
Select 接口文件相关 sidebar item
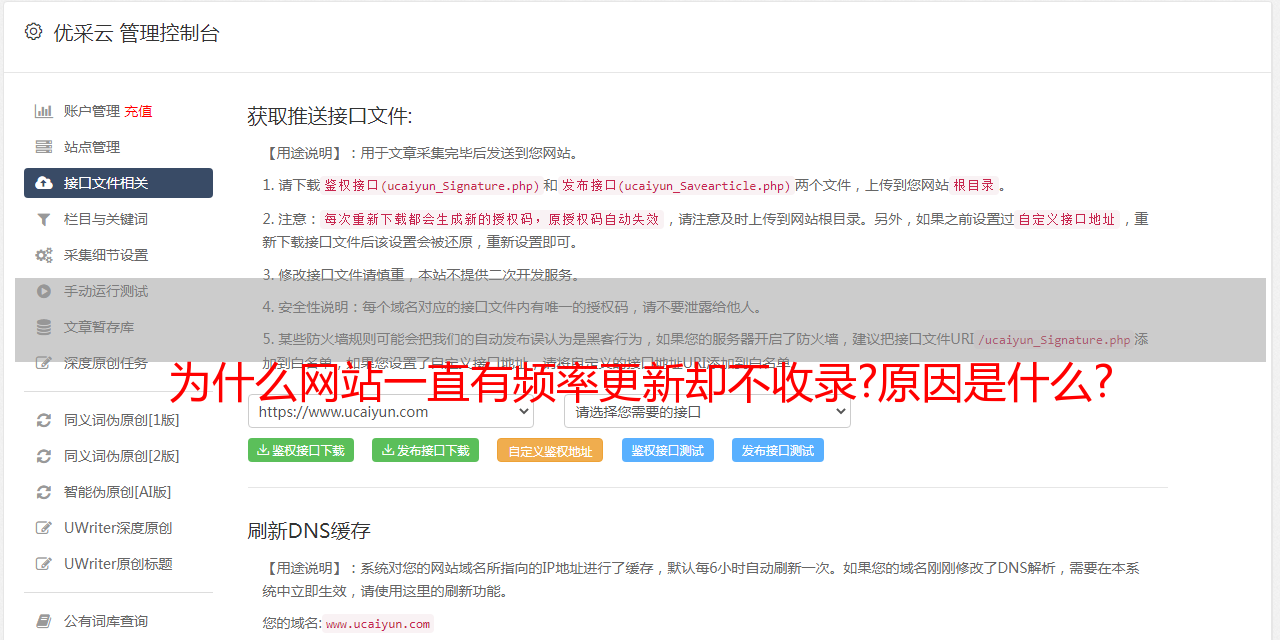click(118, 183)
